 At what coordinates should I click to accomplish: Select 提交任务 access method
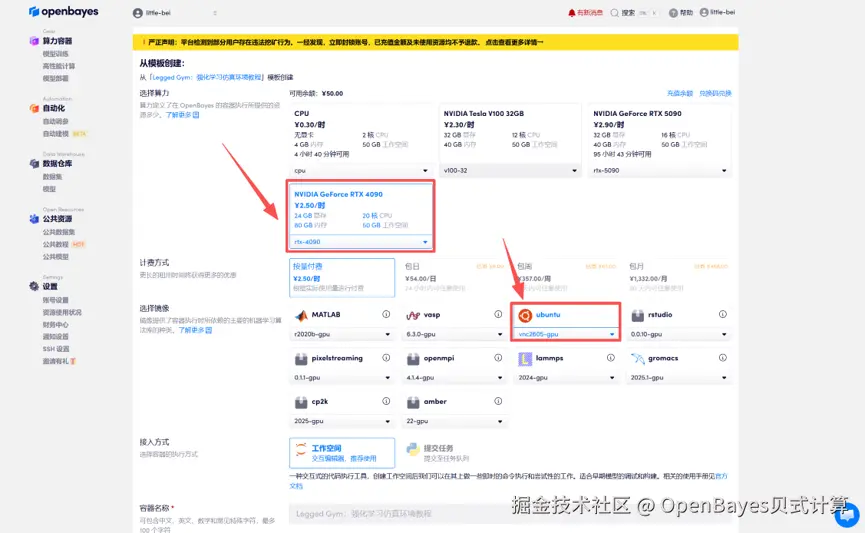(454, 452)
